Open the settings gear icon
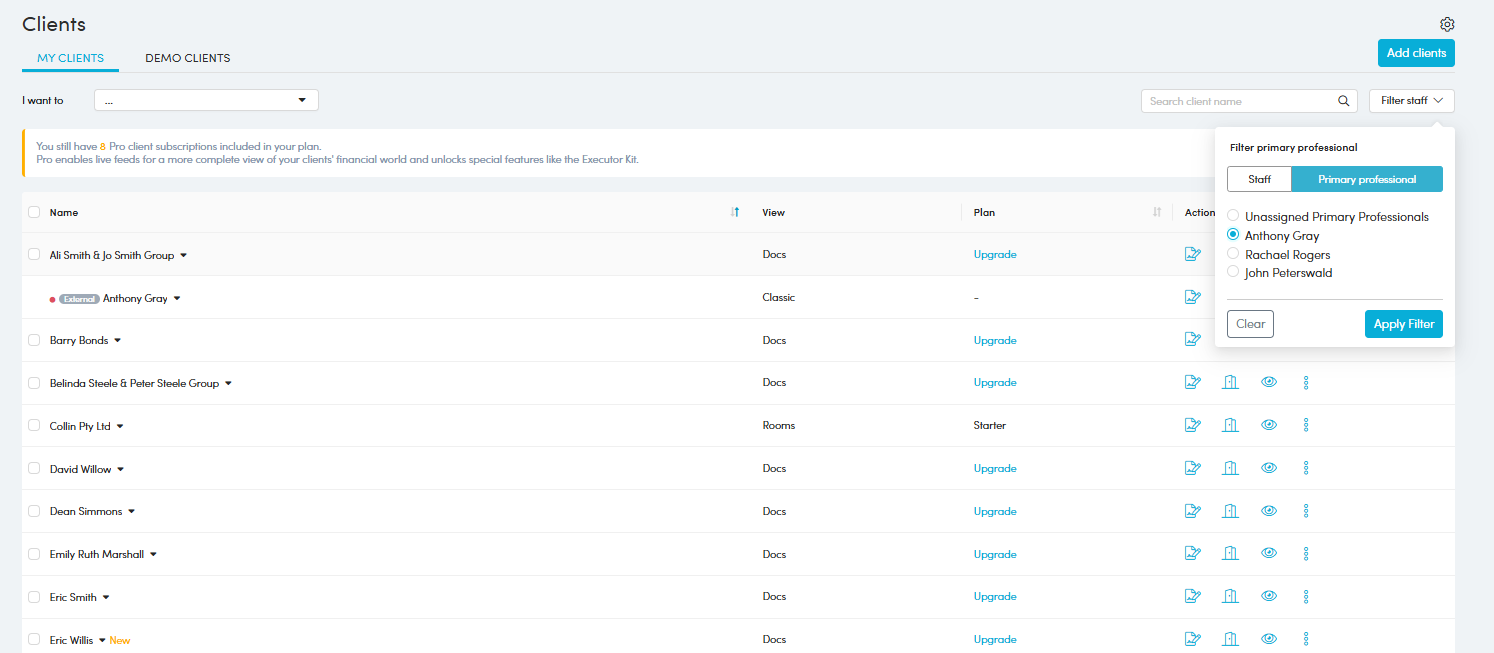 coord(1447,25)
